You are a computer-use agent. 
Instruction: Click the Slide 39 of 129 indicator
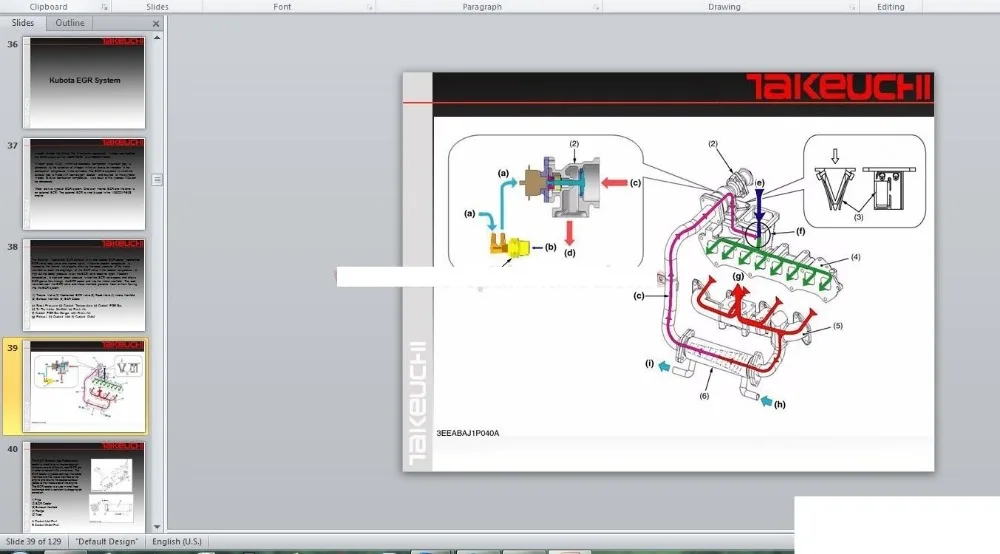pyautogui.click(x=34, y=541)
